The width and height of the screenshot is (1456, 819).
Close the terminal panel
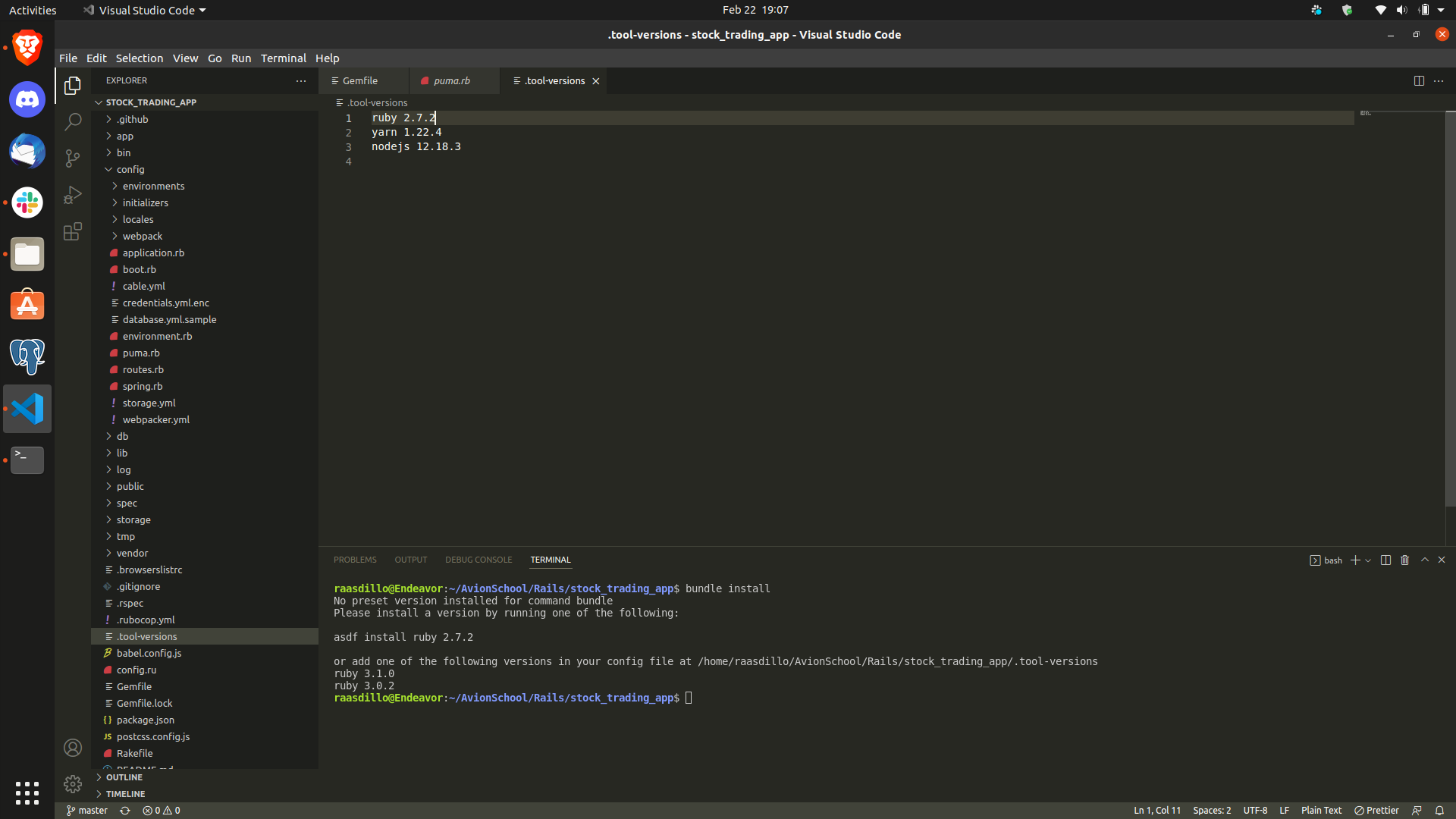(1442, 560)
